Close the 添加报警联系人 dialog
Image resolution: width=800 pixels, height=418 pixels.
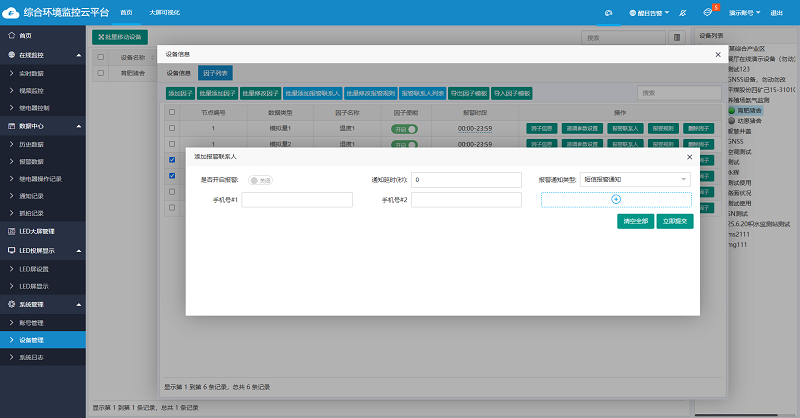[x=688, y=157]
